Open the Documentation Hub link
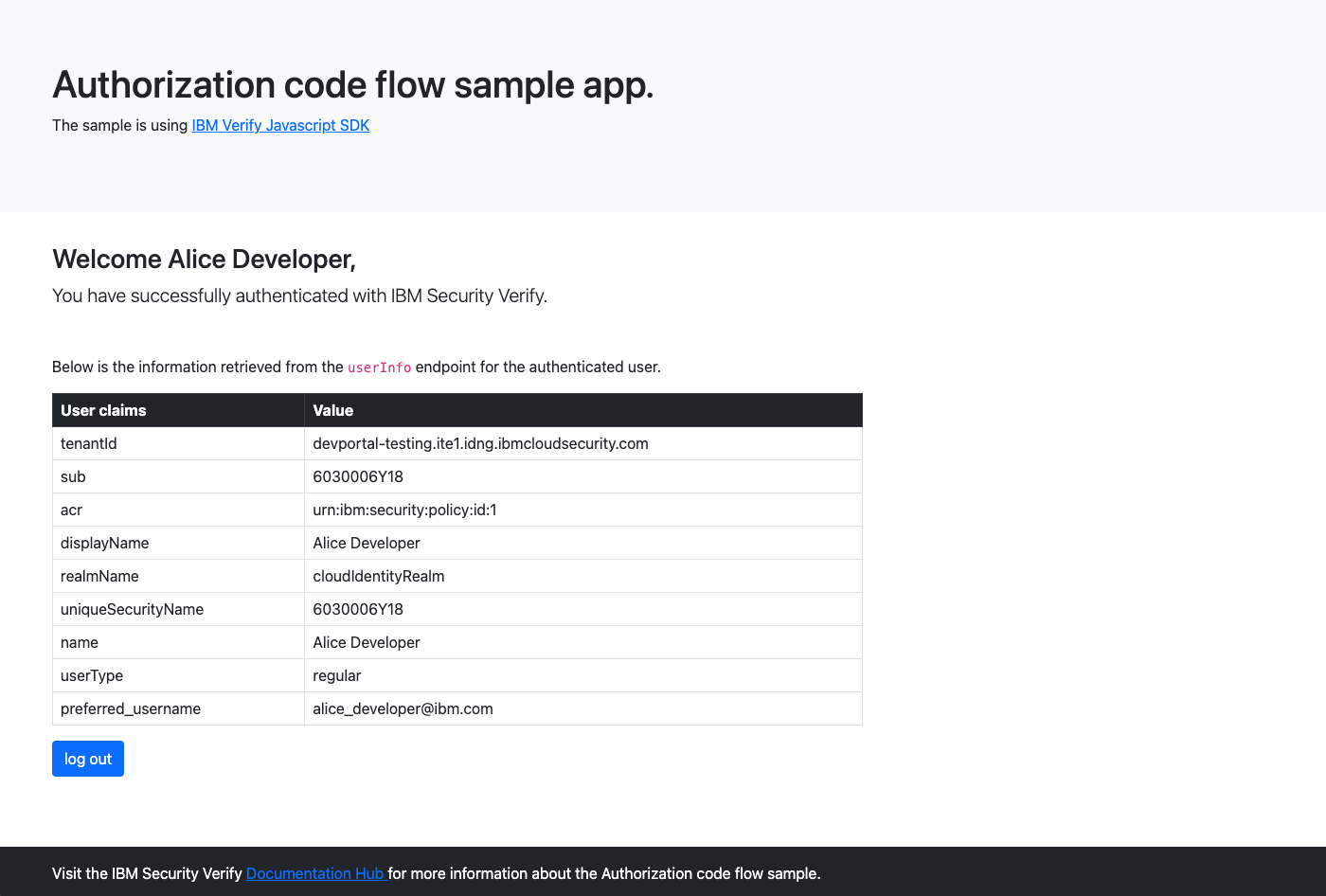Image resolution: width=1326 pixels, height=896 pixels. coord(314,873)
